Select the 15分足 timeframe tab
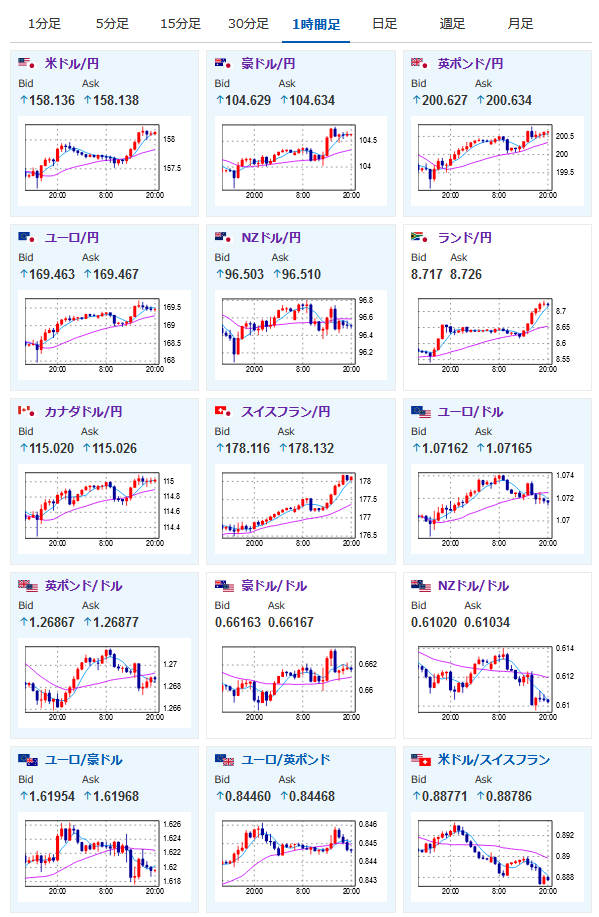 click(180, 24)
